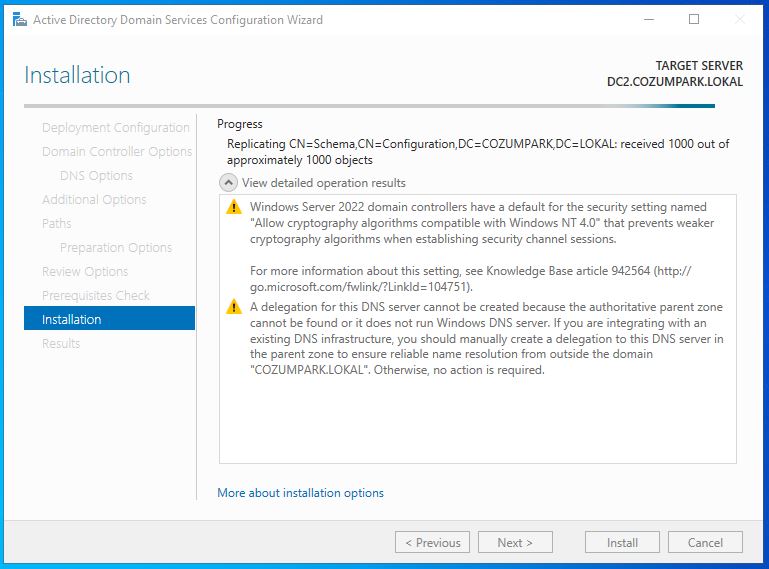
Task: Go to the DNS Options step
Action: 96,176
